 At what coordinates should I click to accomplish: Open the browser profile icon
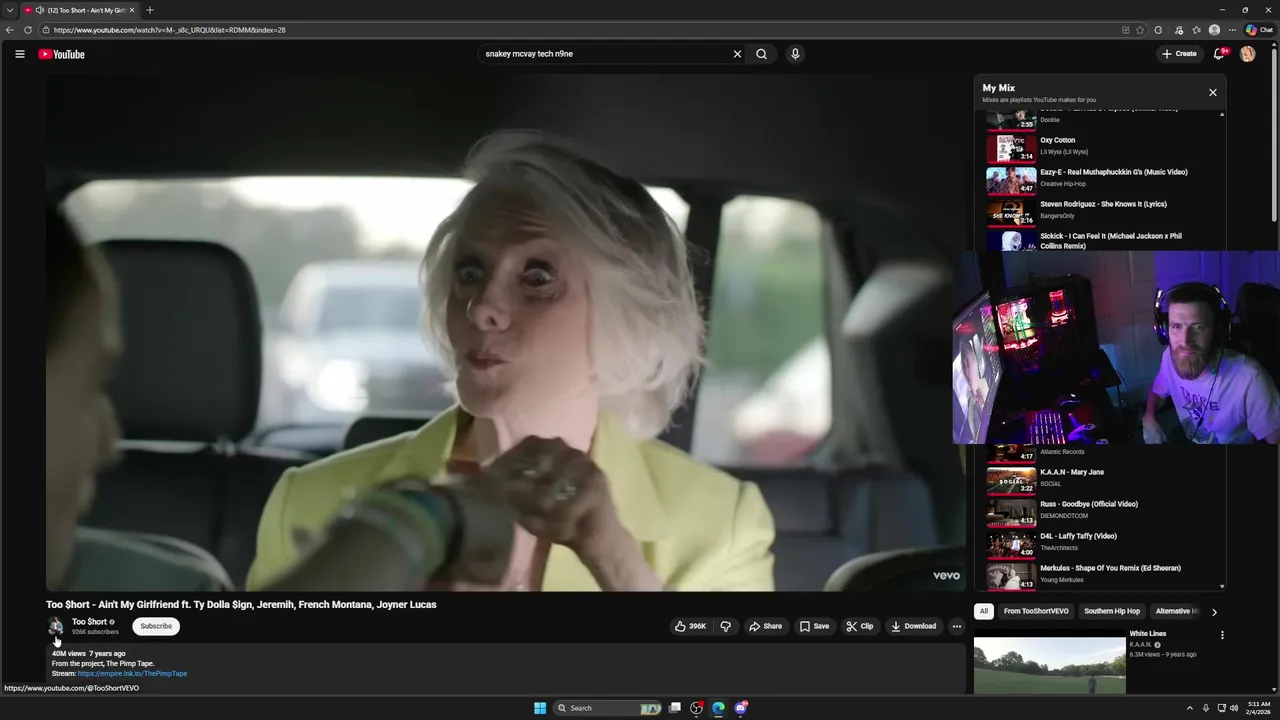[x=1214, y=30]
